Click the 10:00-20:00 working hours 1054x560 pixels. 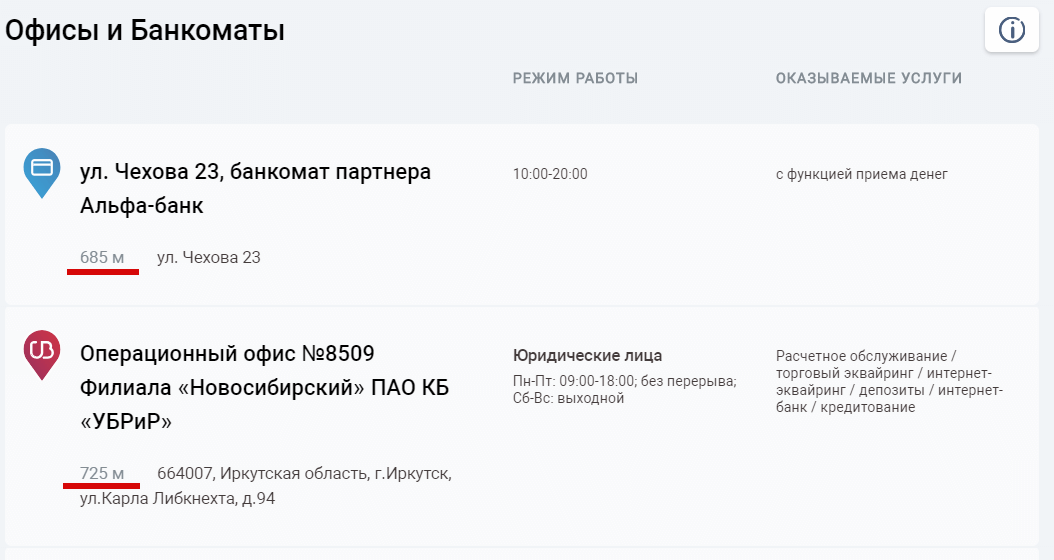(550, 174)
